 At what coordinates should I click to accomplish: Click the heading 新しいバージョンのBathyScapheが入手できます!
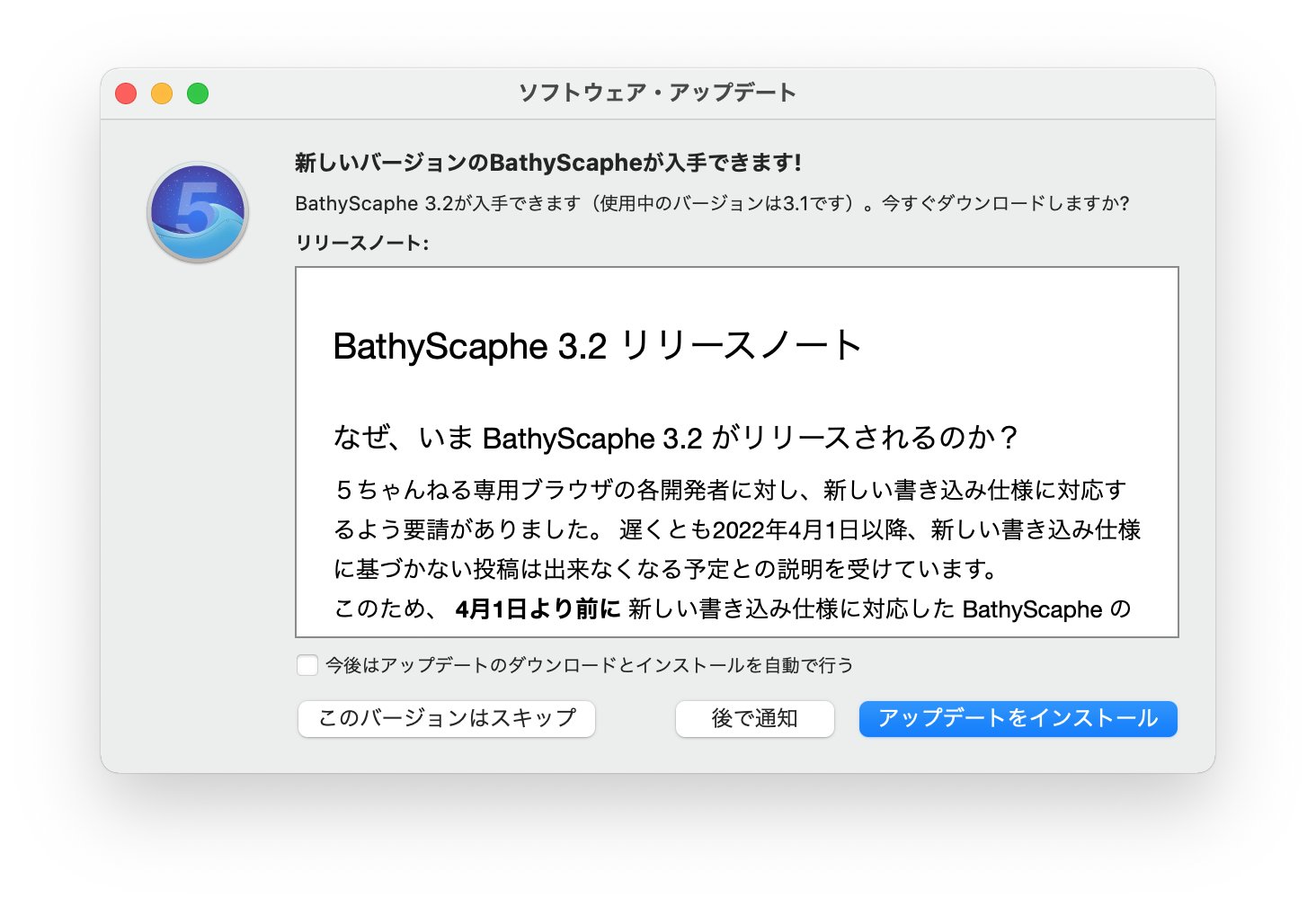point(548,163)
